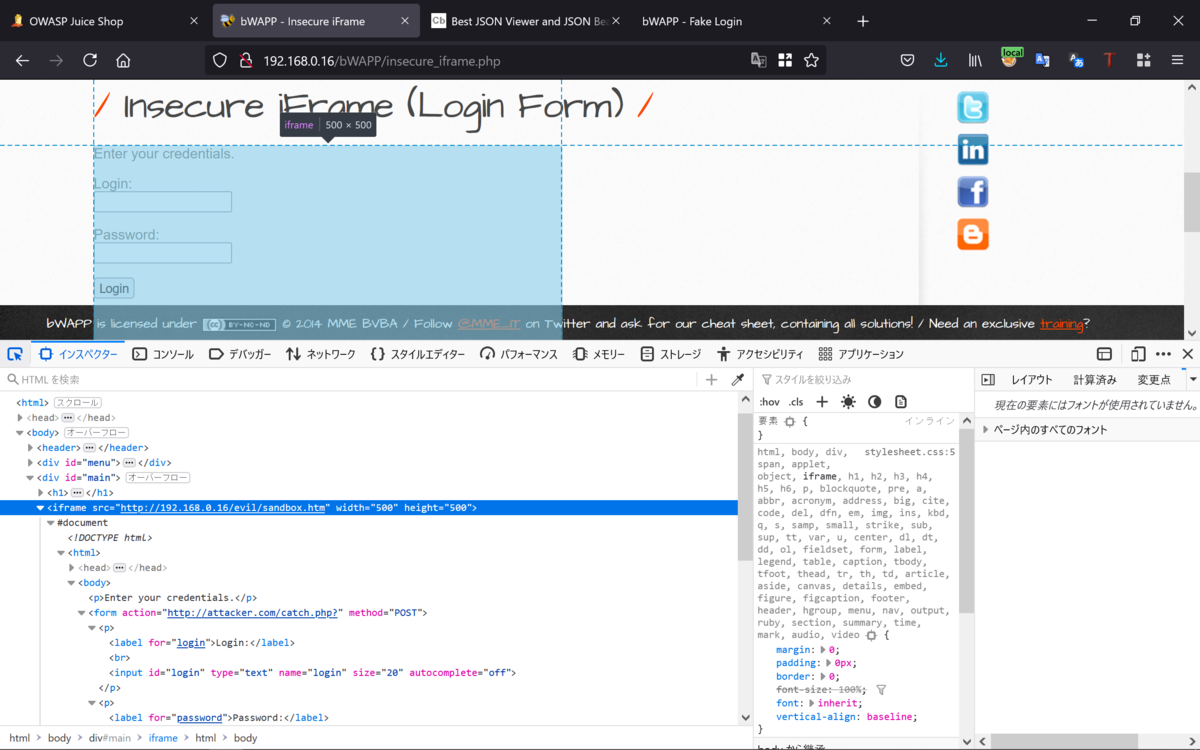Switch to the デバッガー tab

pos(240,354)
